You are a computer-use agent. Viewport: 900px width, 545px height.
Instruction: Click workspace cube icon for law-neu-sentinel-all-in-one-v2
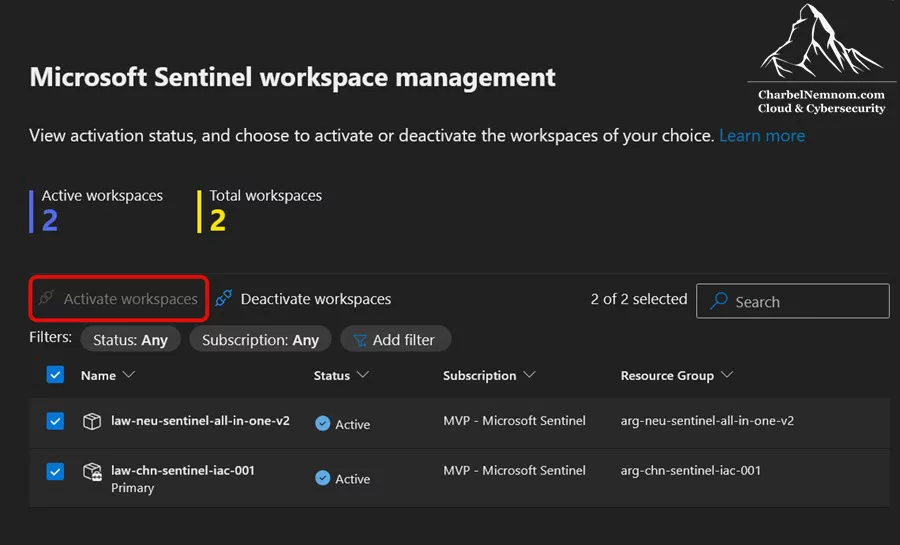92,421
